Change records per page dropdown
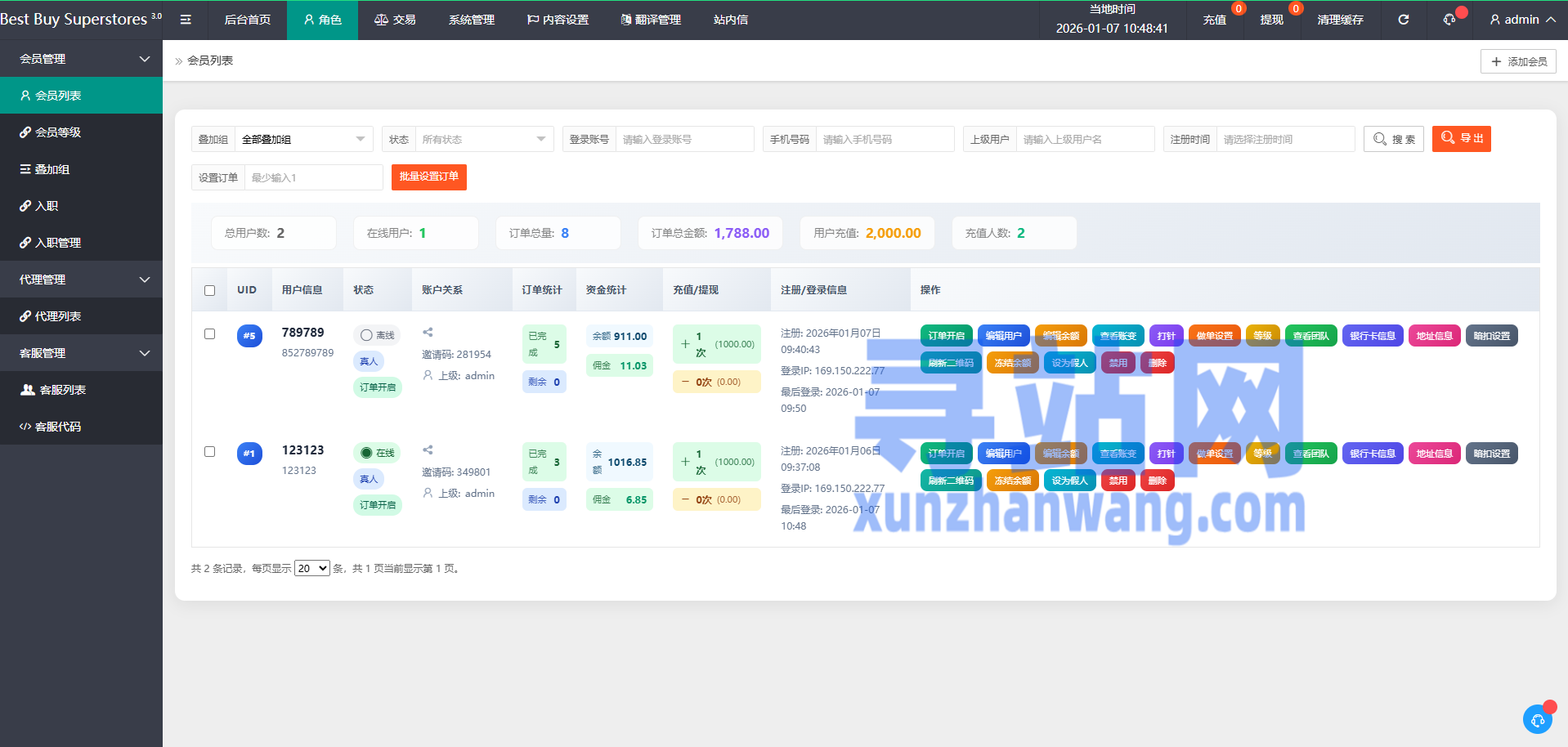This screenshot has width=1568, height=747. click(311, 569)
